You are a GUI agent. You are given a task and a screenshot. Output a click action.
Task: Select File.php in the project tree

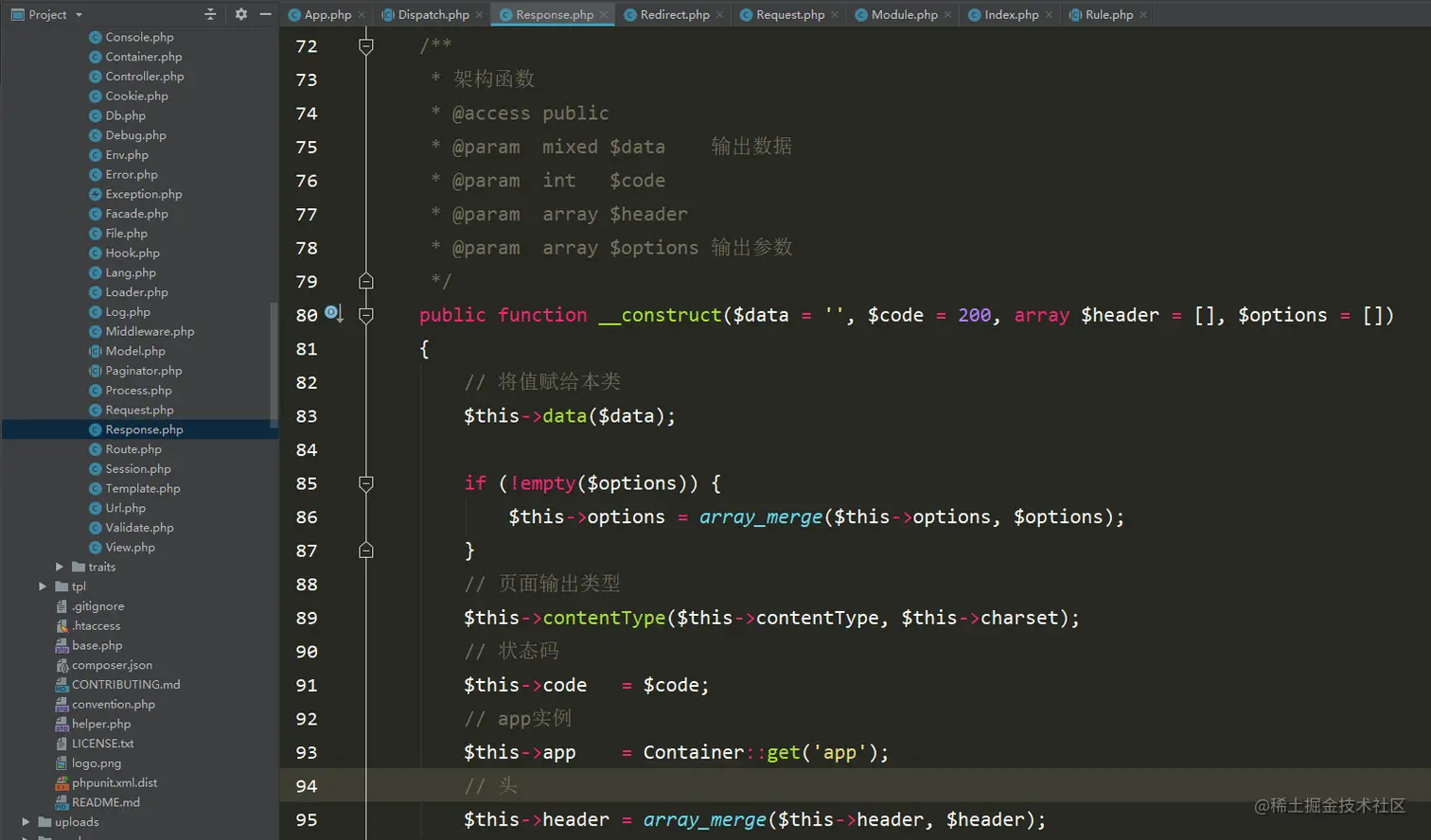tap(127, 234)
